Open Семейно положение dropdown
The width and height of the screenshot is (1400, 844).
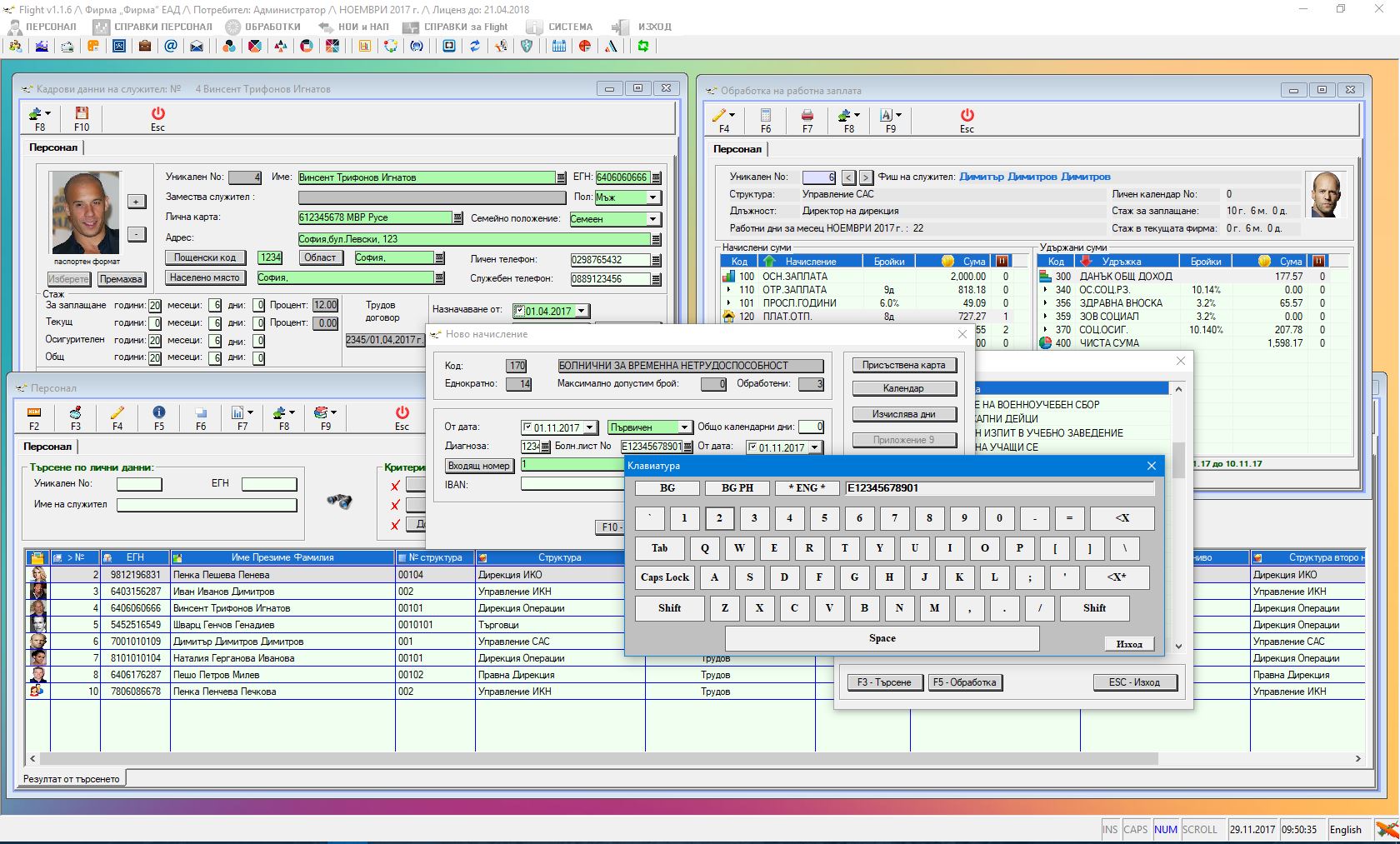click(653, 219)
